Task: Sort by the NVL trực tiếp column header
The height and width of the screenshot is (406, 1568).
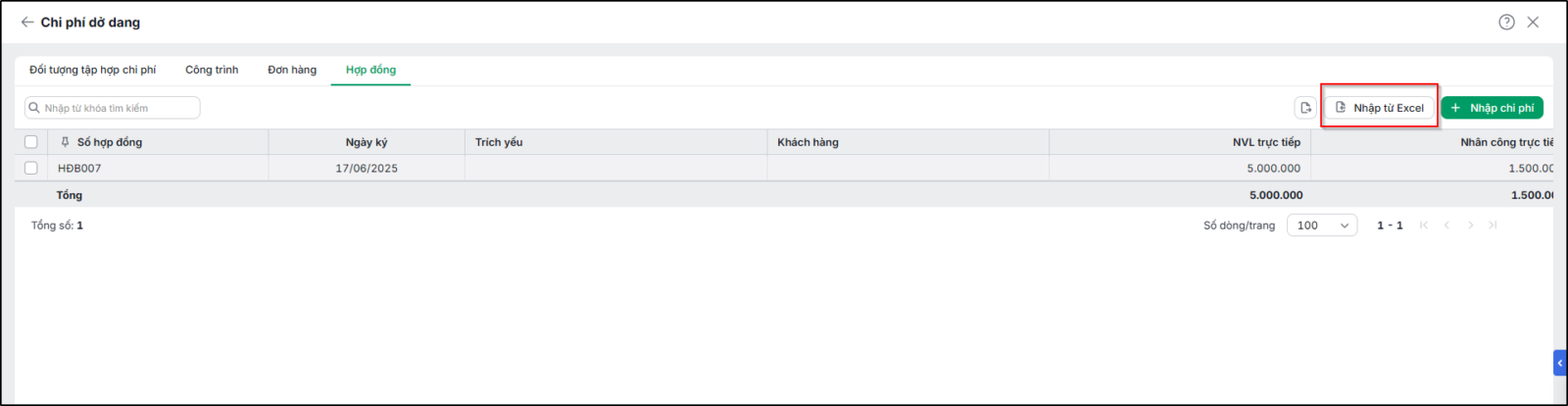Action: click(x=1266, y=142)
